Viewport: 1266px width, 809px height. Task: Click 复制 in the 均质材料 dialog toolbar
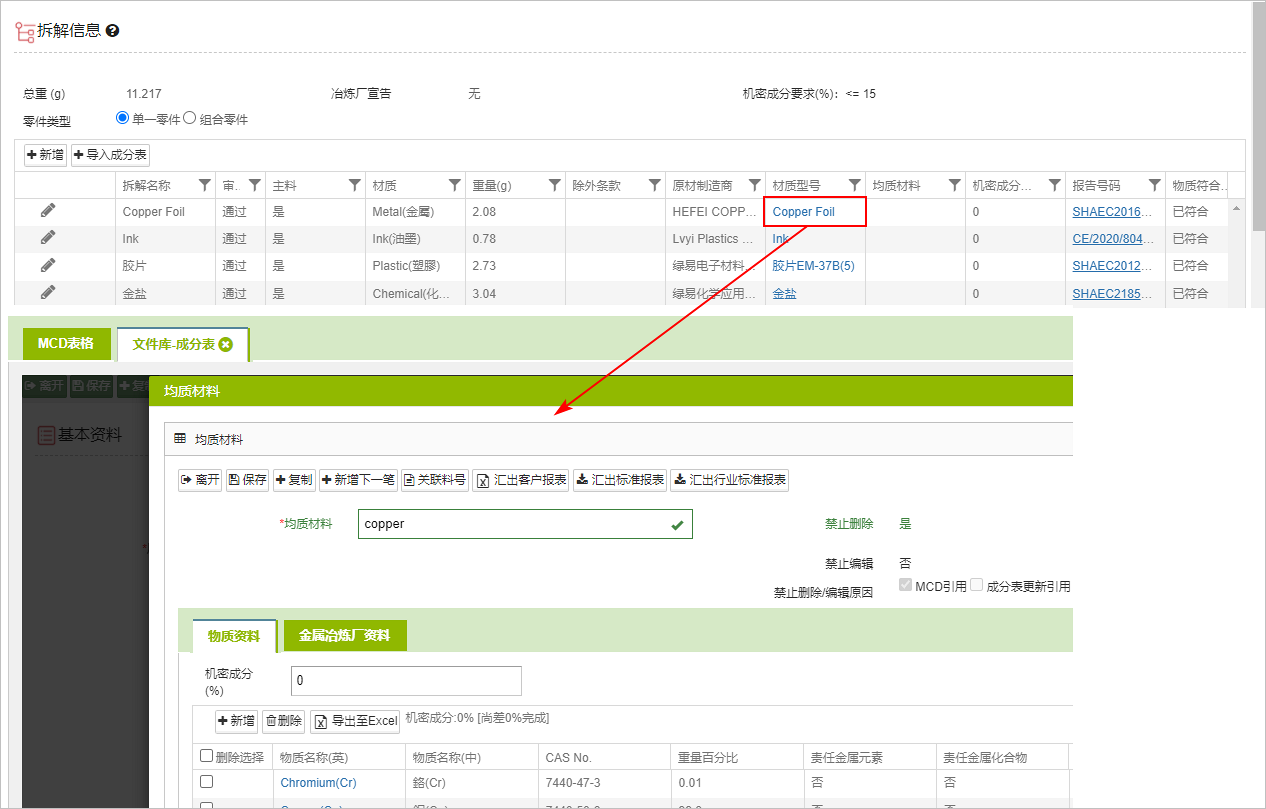(x=294, y=480)
